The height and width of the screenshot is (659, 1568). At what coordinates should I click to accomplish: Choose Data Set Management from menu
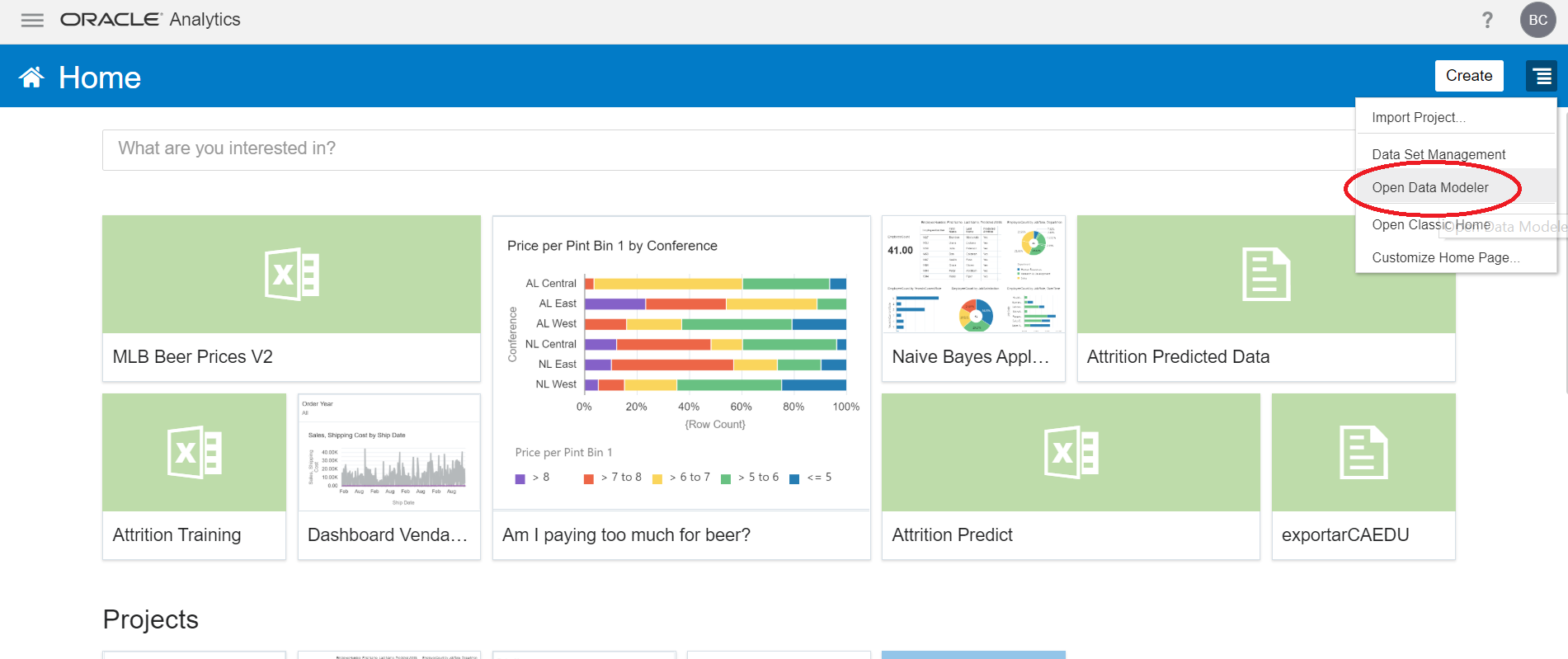pyautogui.click(x=1457, y=154)
